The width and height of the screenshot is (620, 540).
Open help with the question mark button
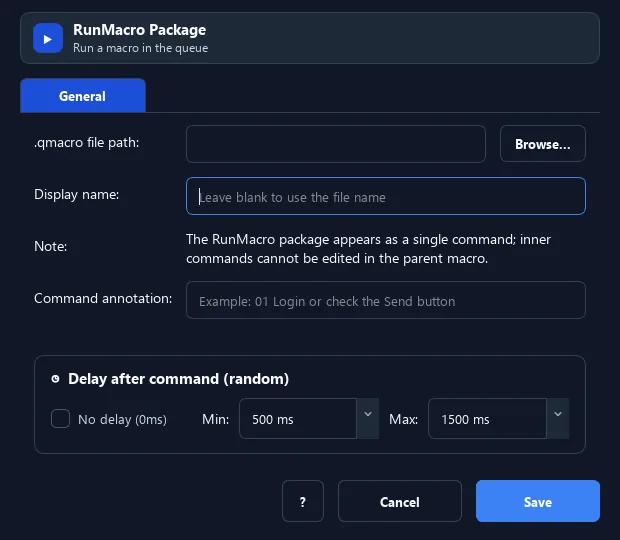[x=303, y=501]
